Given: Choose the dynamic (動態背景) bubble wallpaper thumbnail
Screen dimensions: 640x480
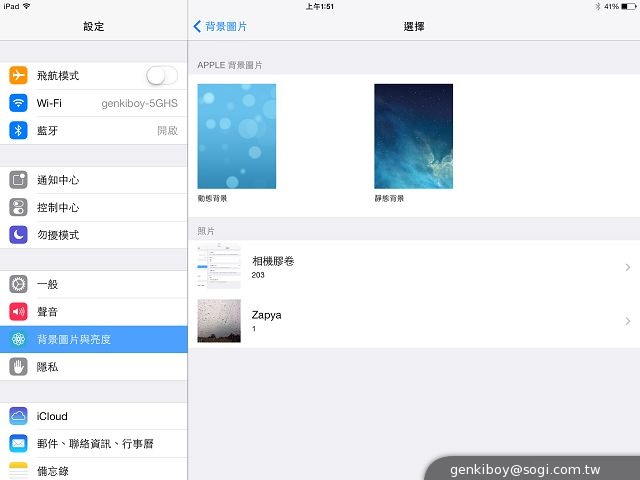Looking at the screenshot, I should (x=237, y=136).
